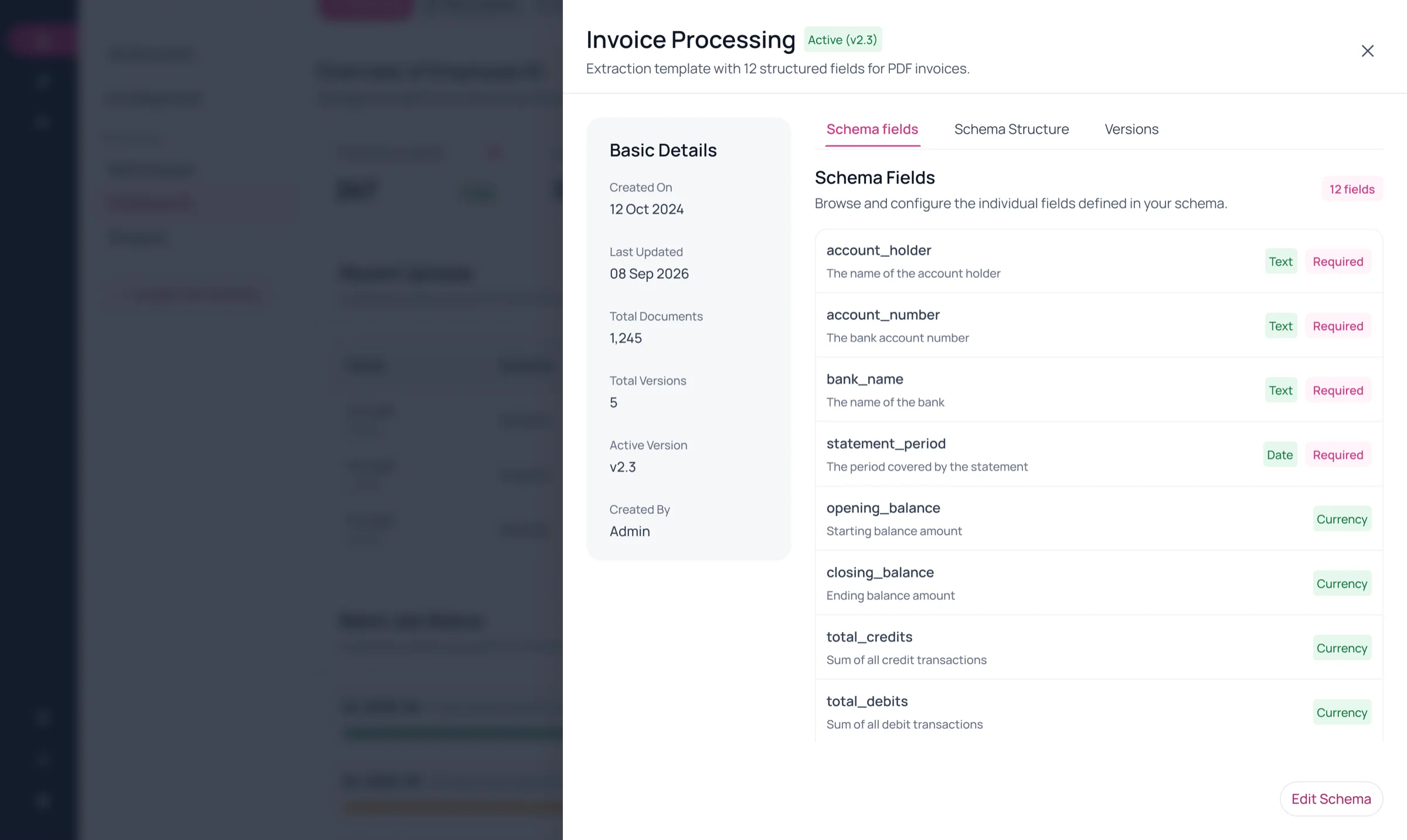Screen dimensions: 1407x840
Task: Select the account_number field row
Action: (x=1099, y=325)
